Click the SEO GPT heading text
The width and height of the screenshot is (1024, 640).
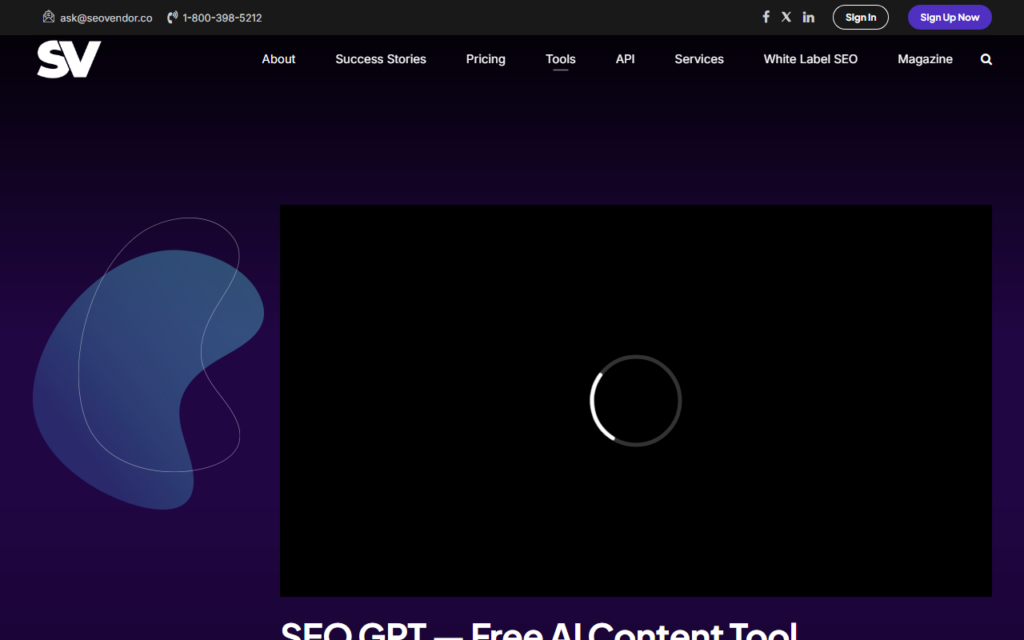tap(539, 630)
